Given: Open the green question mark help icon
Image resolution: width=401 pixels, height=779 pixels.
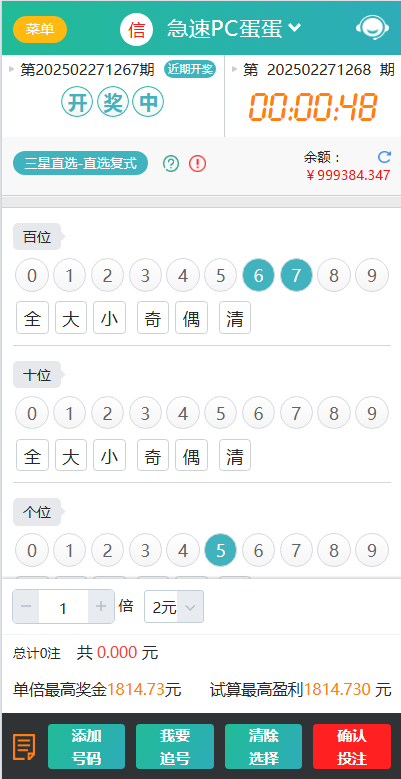Looking at the screenshot, I should (171, 163).
